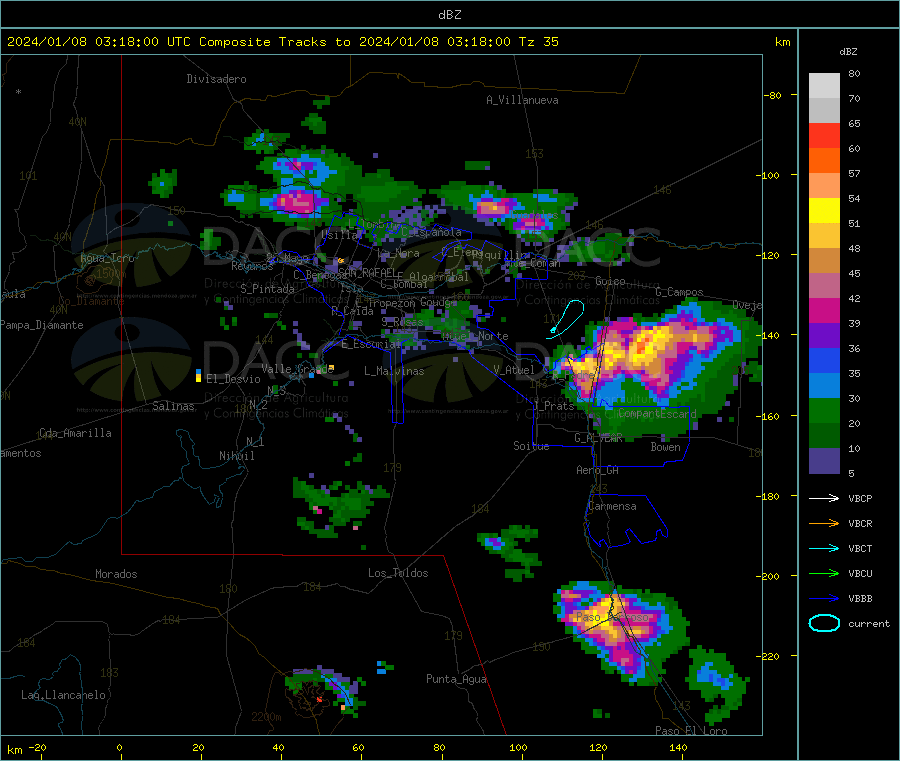Click the 'Bowen' map label
900x761 pixels.
point(665,447)
